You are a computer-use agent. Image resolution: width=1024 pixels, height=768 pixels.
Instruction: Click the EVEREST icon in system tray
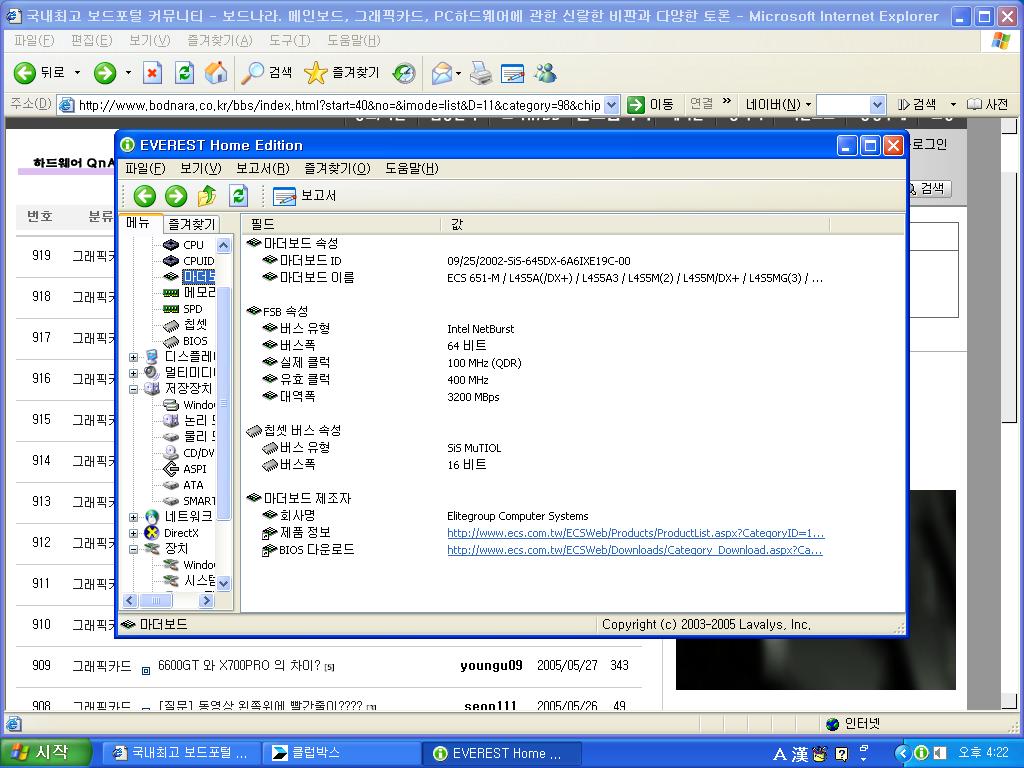tap(921, 753)
